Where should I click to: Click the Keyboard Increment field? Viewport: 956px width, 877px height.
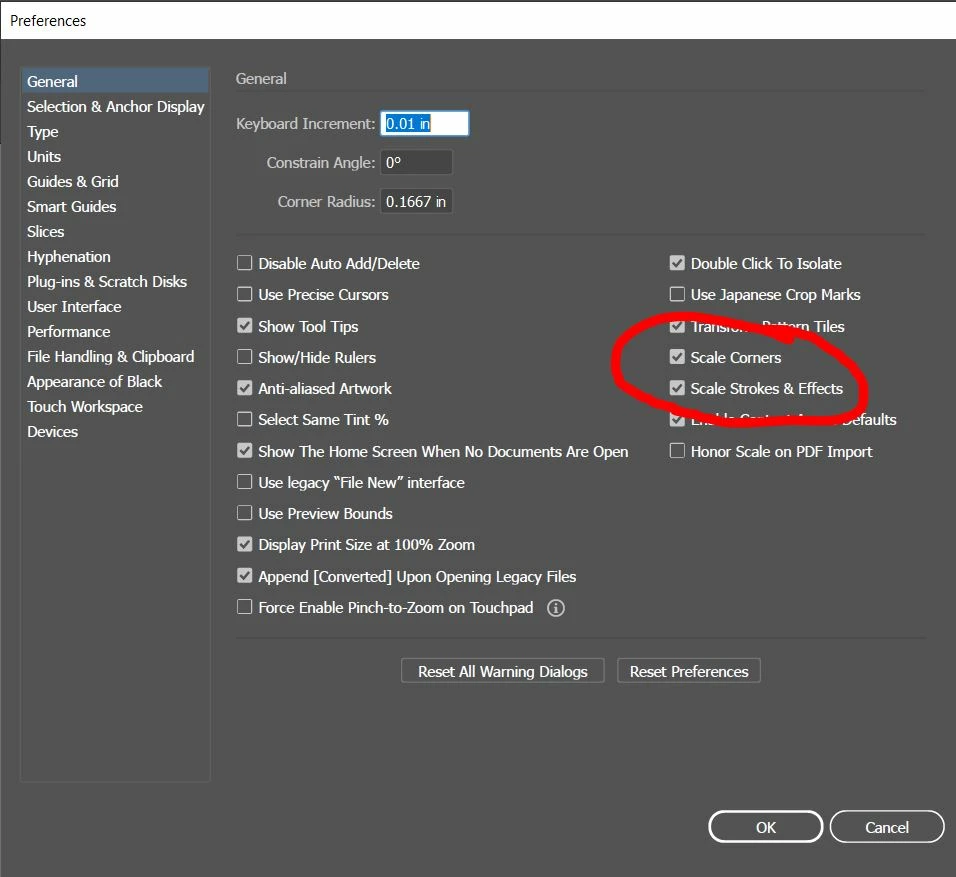pyautogui.click(x=424, y=124)
